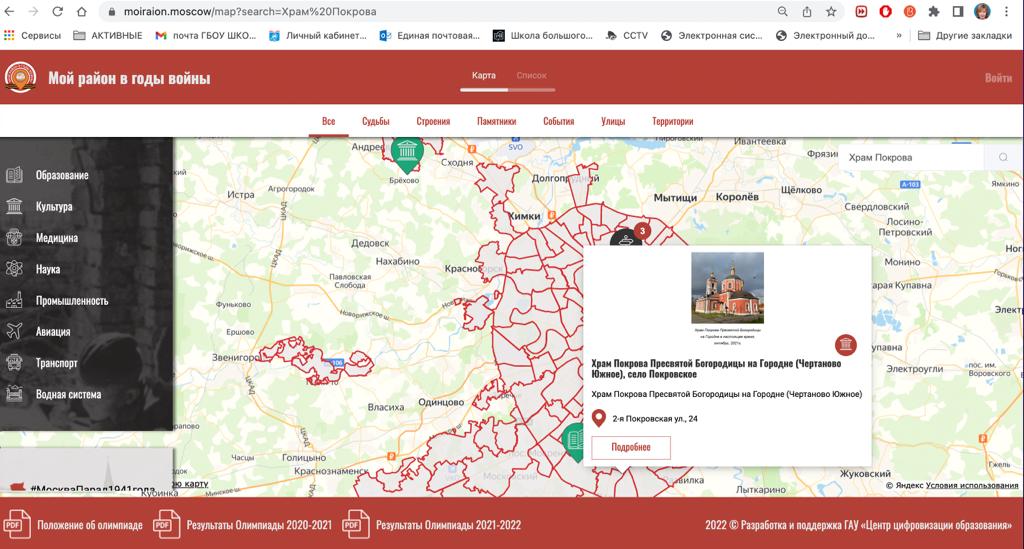Click the Медицина sidebar icon
Viewport: 1024px width, 549px height.
pyautogui.click(x=14, y=238)
